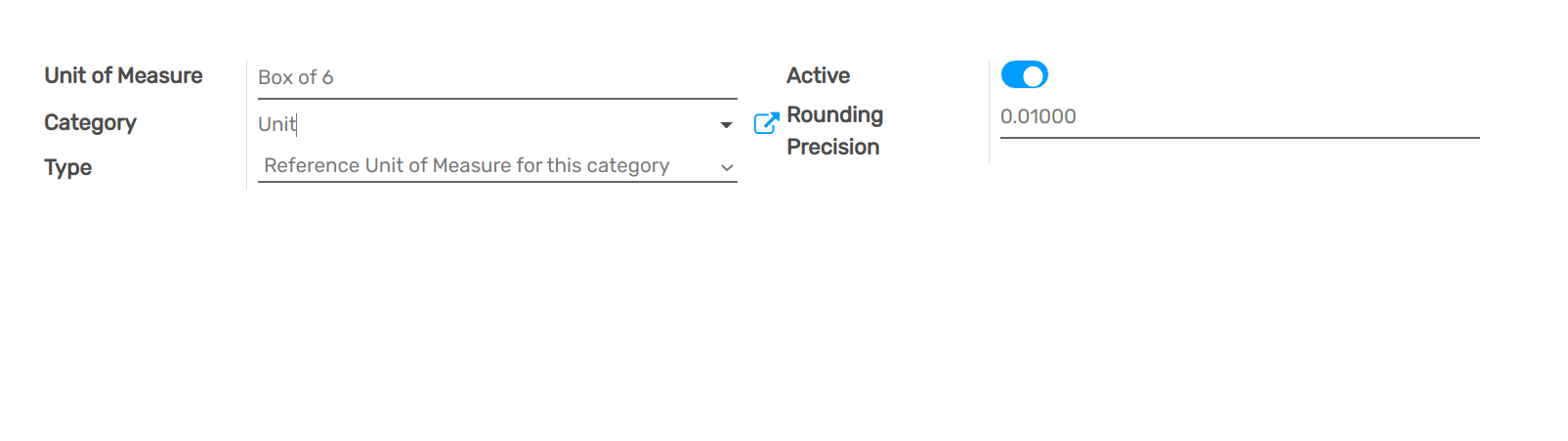Click the Rounding Precision value field
Screen dimensions: 1568x441
(1239, 116)
